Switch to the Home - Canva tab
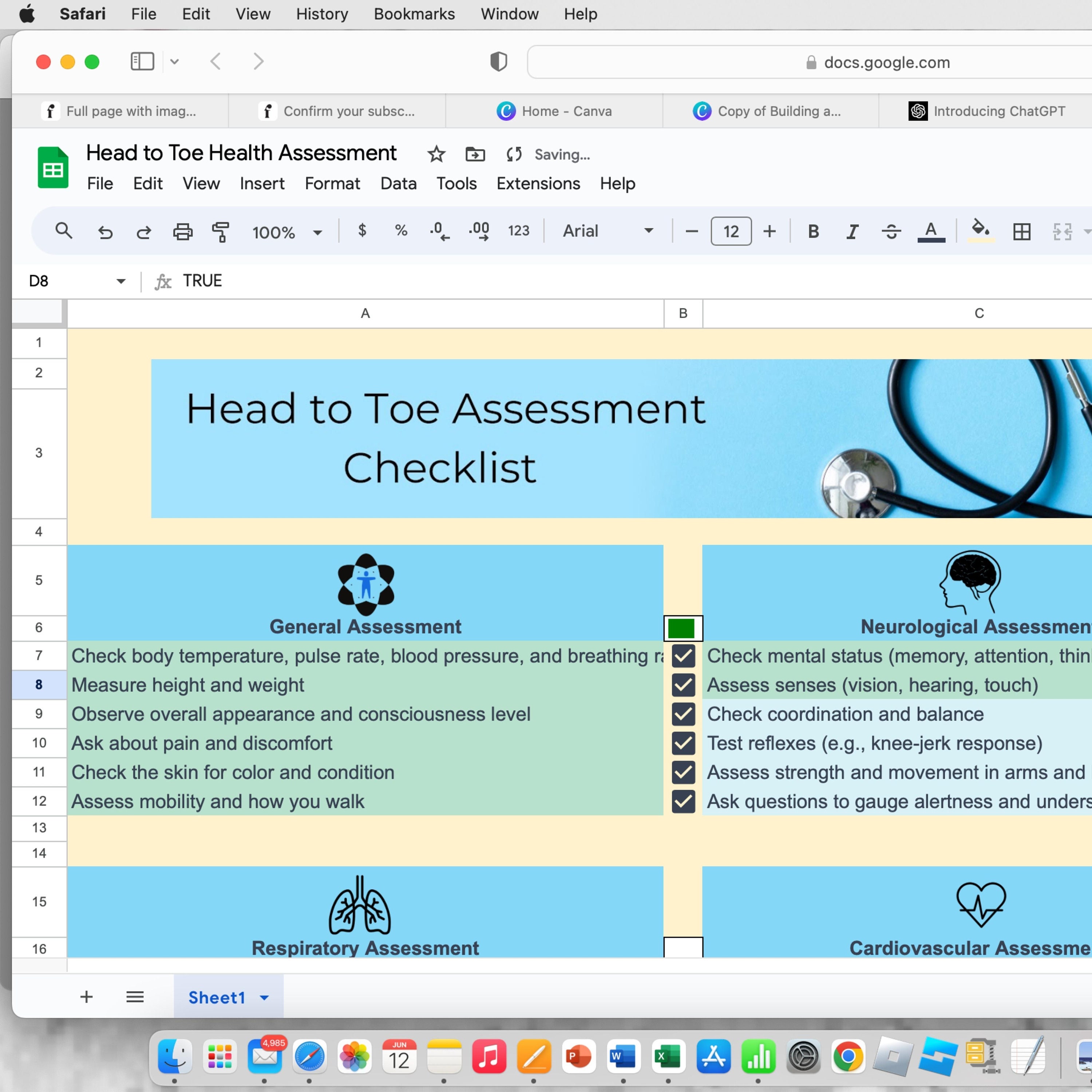 coord(554,111)
